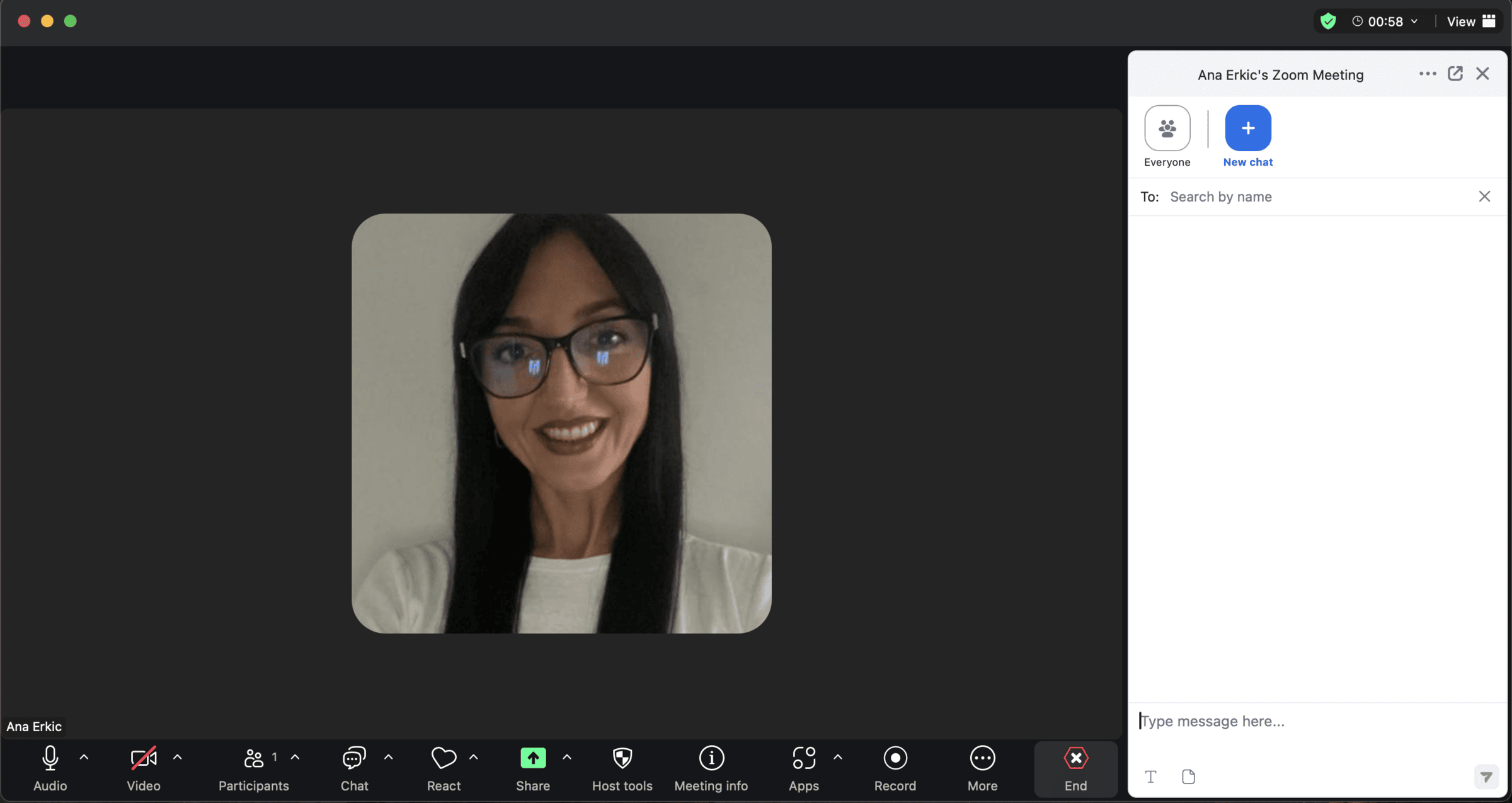The image size is (1512, 803).
Task: Attach a file in chat
Action: point(1189,777)
